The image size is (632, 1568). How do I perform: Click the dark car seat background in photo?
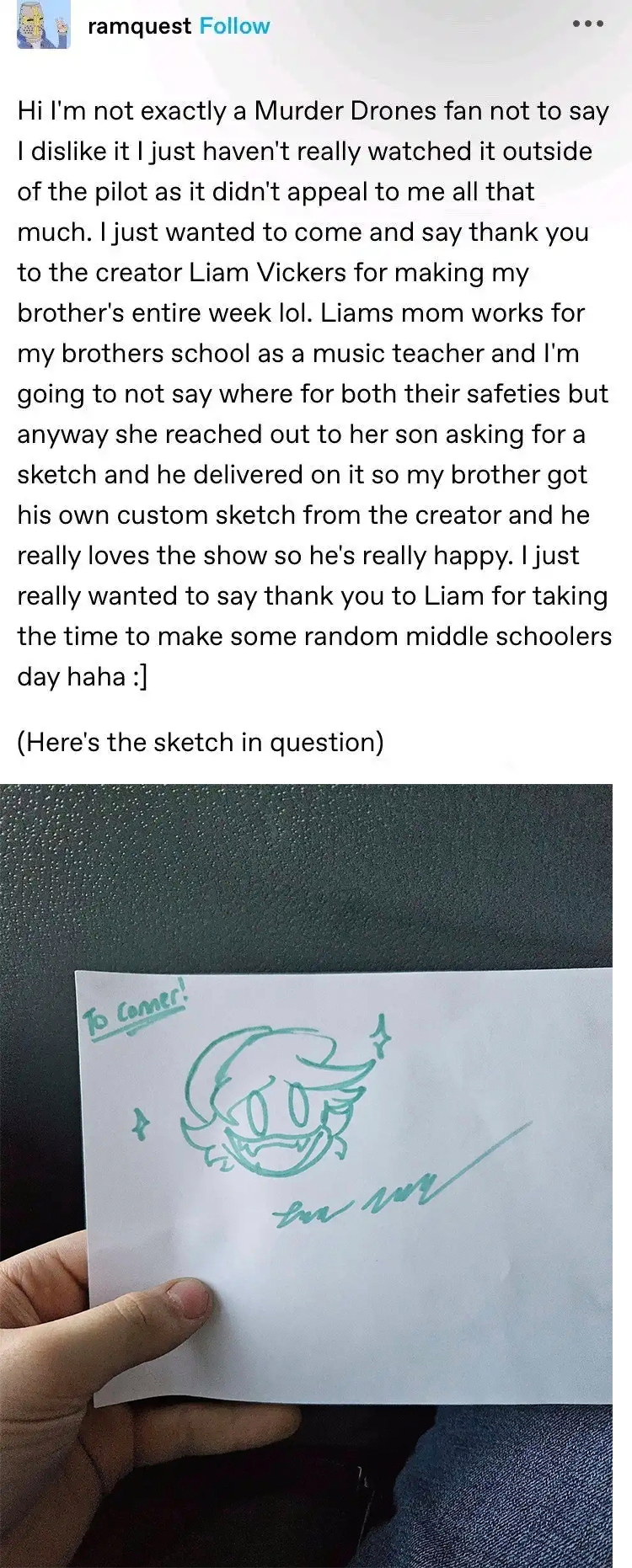[x=306, y=876]
